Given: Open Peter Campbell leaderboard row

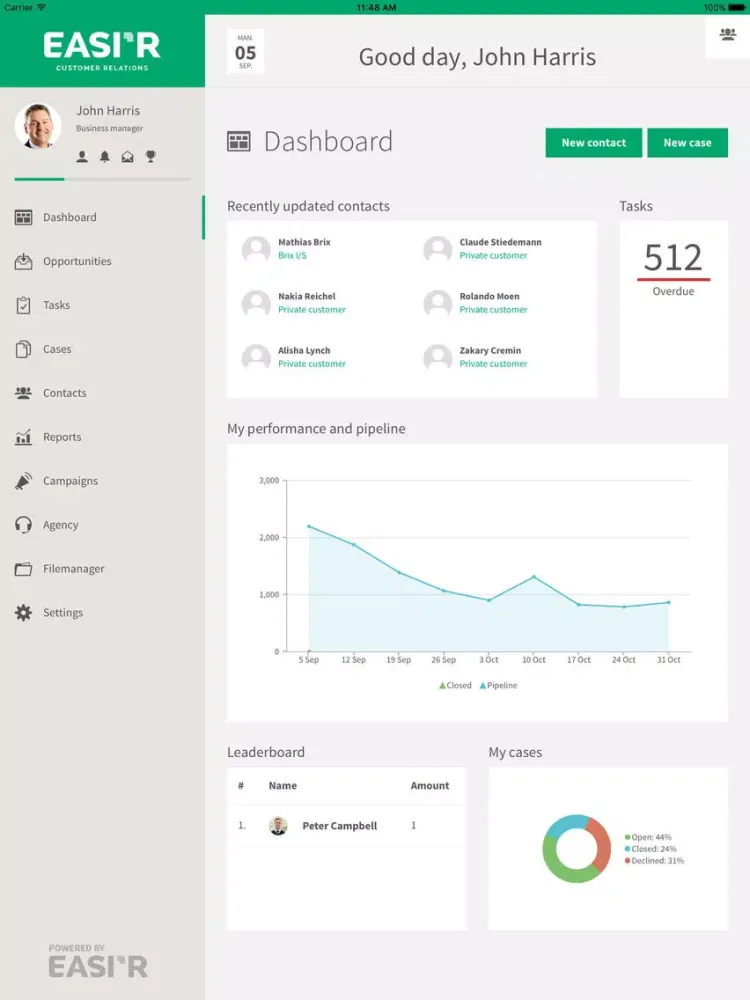Looking at the screenshot, I should tap(347, 826).
